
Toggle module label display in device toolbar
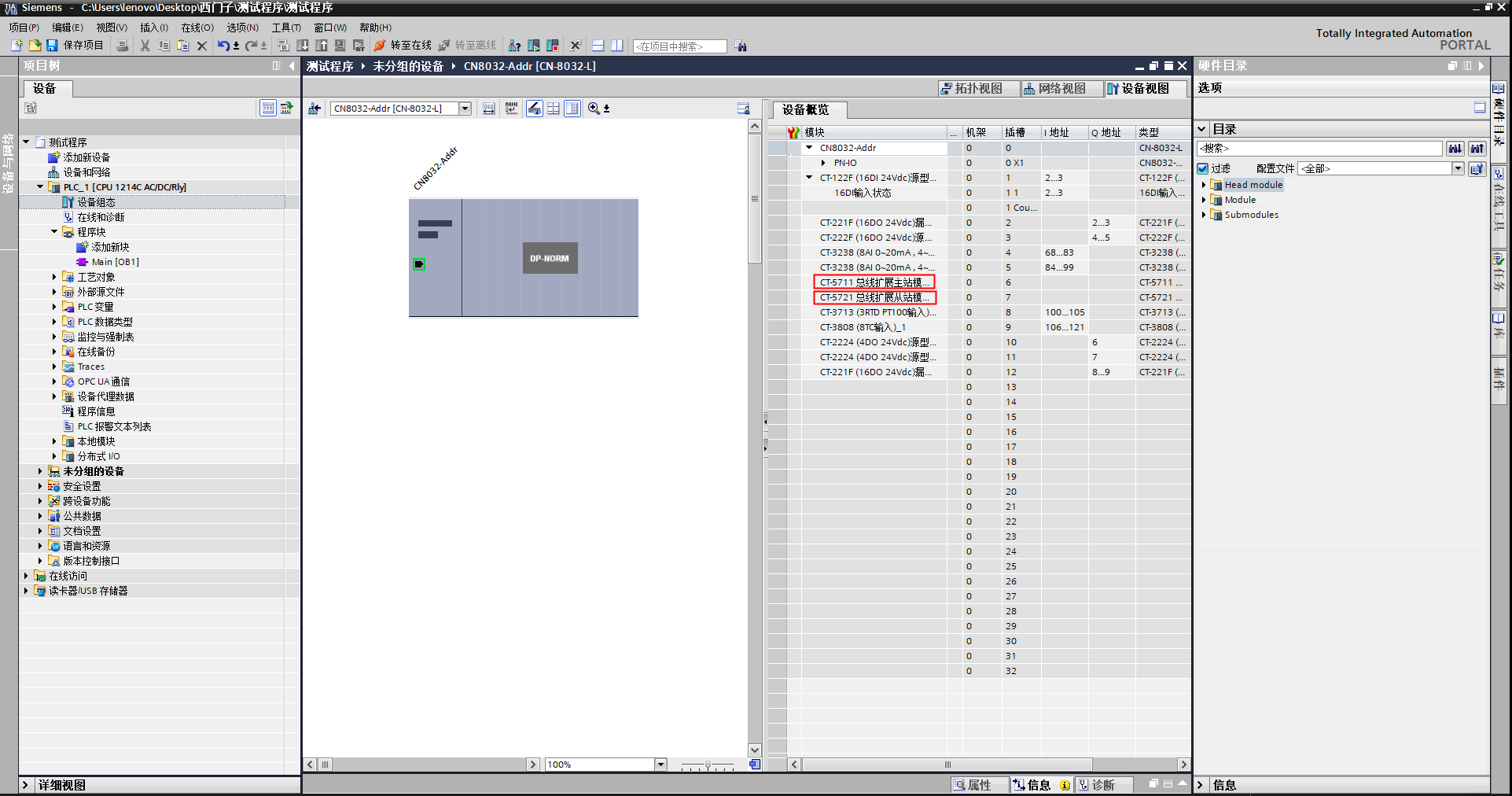point(511,109)
